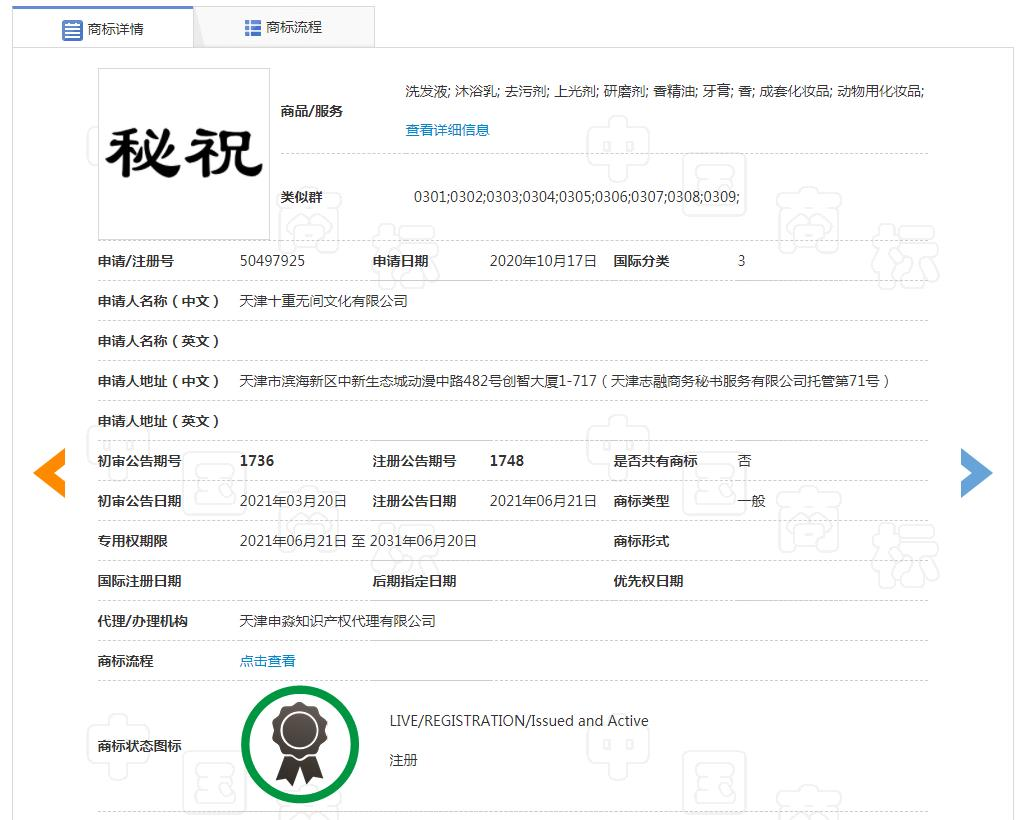
Task: Select the registration number 50497925
Action: [272, 261]
